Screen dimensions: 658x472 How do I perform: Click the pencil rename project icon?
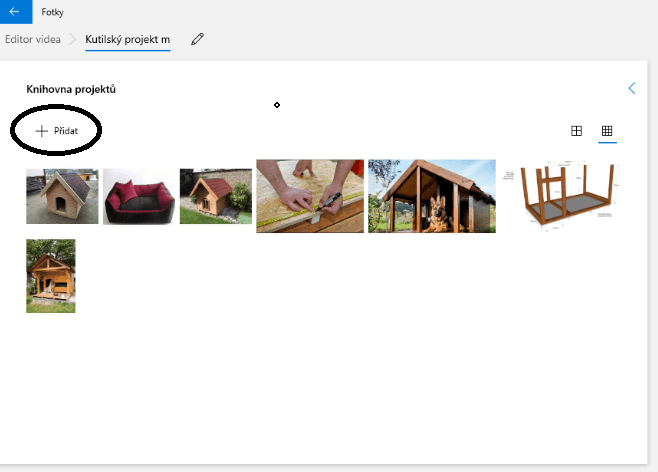coord(197,39)
